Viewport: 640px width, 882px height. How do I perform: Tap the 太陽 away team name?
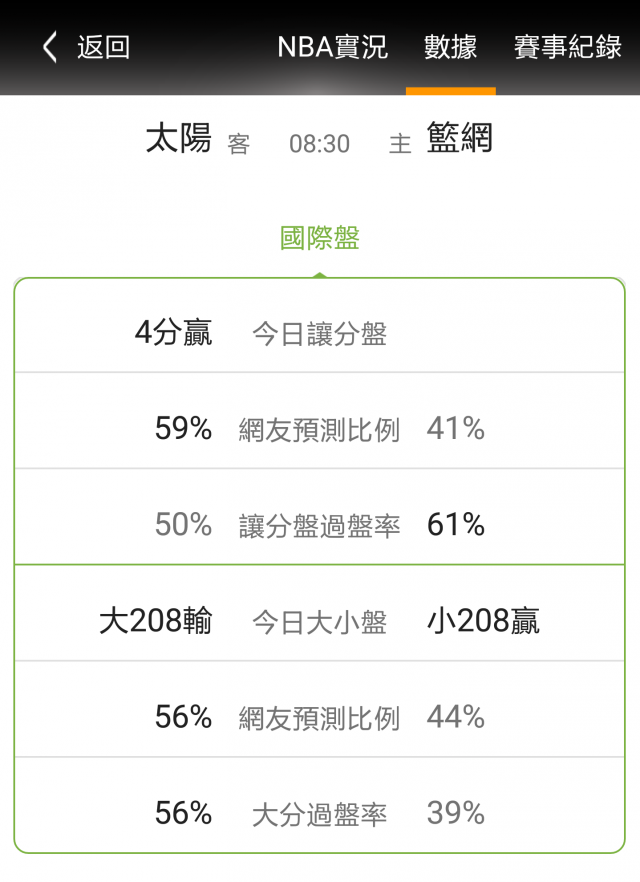coord(179,139)
